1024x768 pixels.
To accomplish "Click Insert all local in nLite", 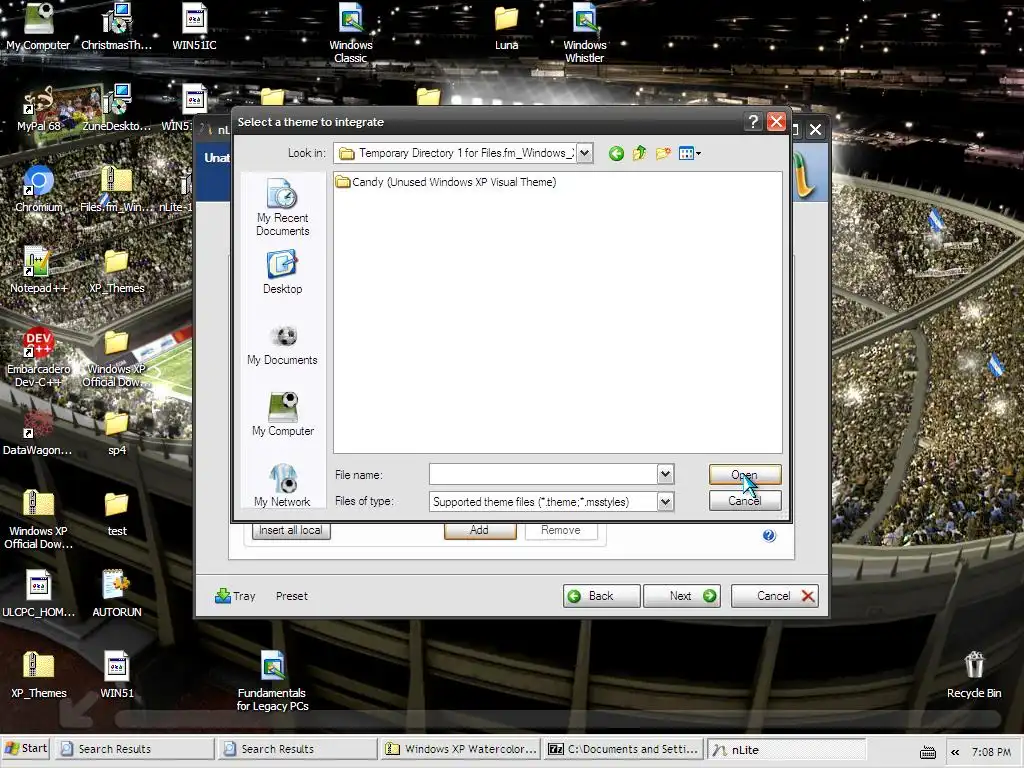I will (x=291, y=530).
